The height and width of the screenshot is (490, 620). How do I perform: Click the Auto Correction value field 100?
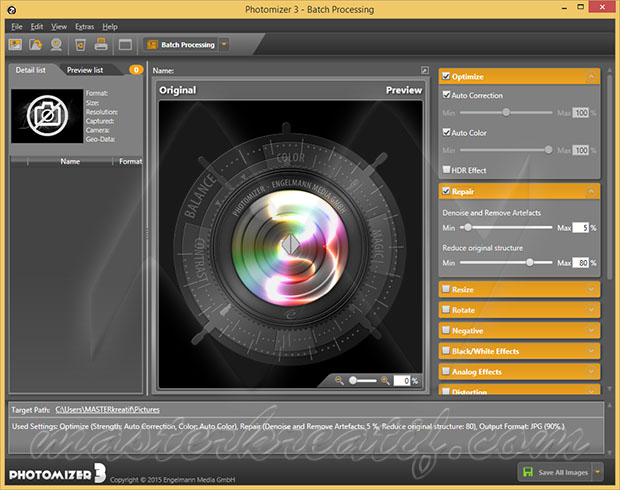[x=580, y=113]
